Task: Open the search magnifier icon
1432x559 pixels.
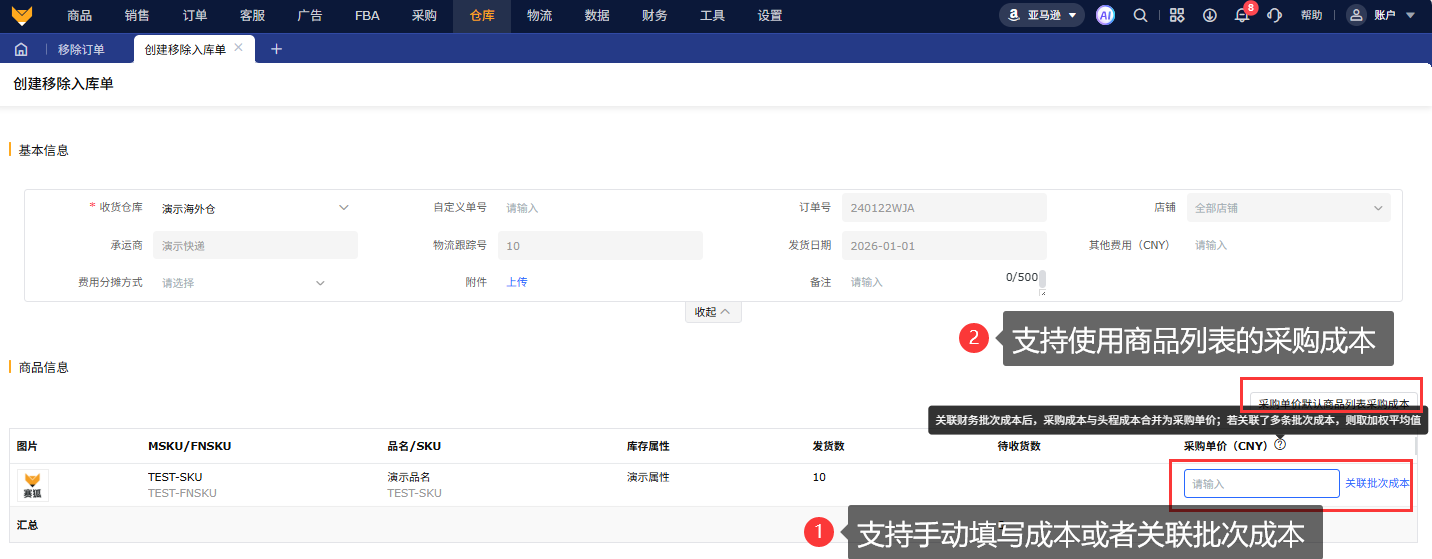Action: (1140, 15)
